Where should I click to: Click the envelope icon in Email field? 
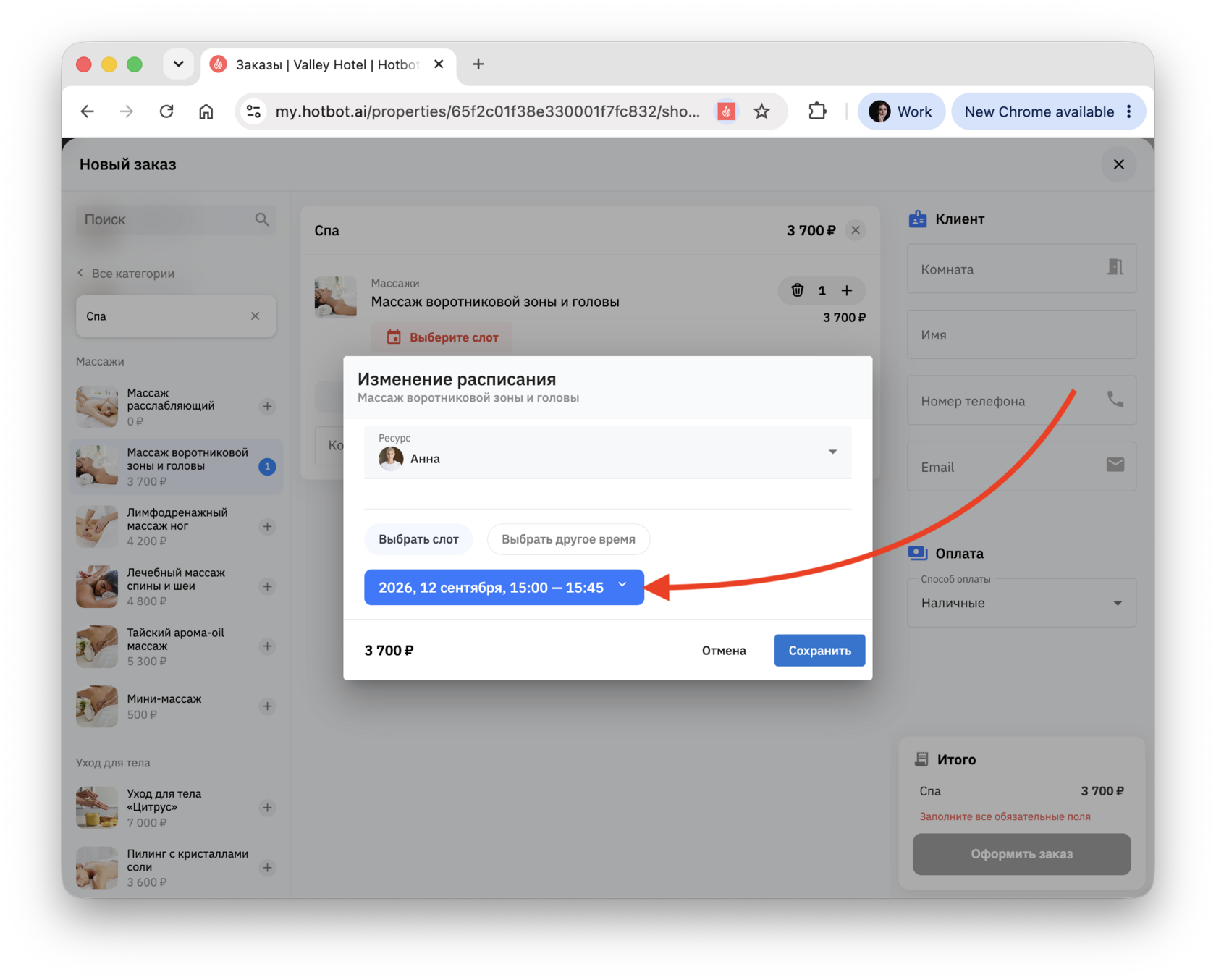click(1115, 465)
